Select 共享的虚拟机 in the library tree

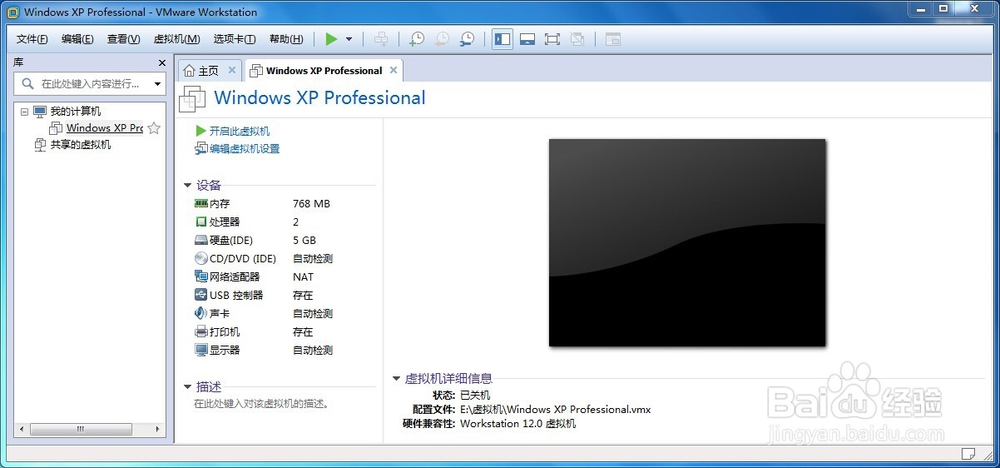[80, 145]
